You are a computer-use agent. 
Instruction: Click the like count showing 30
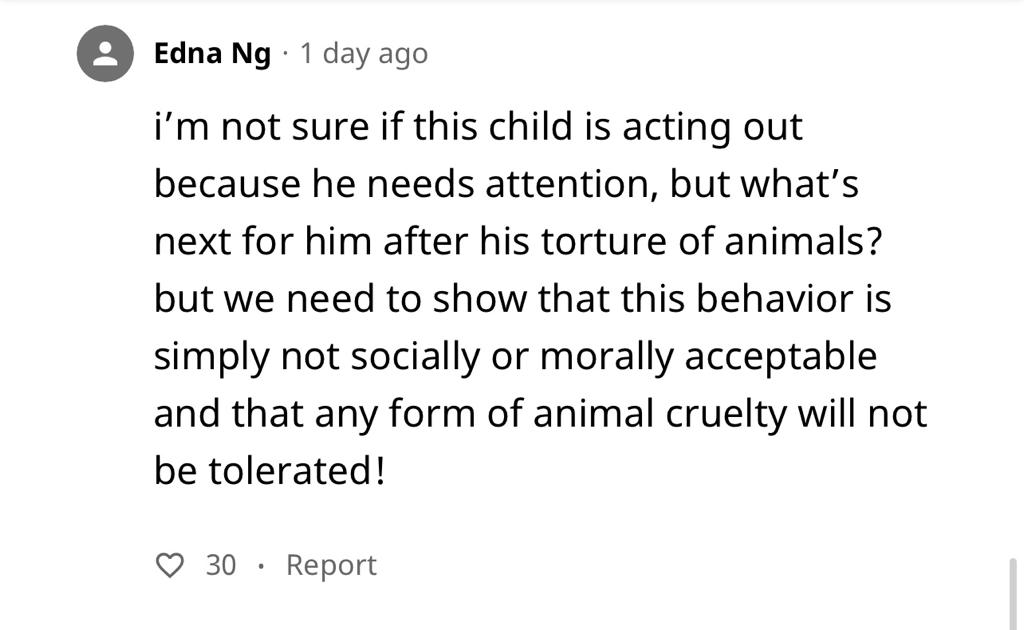[221, 565]
